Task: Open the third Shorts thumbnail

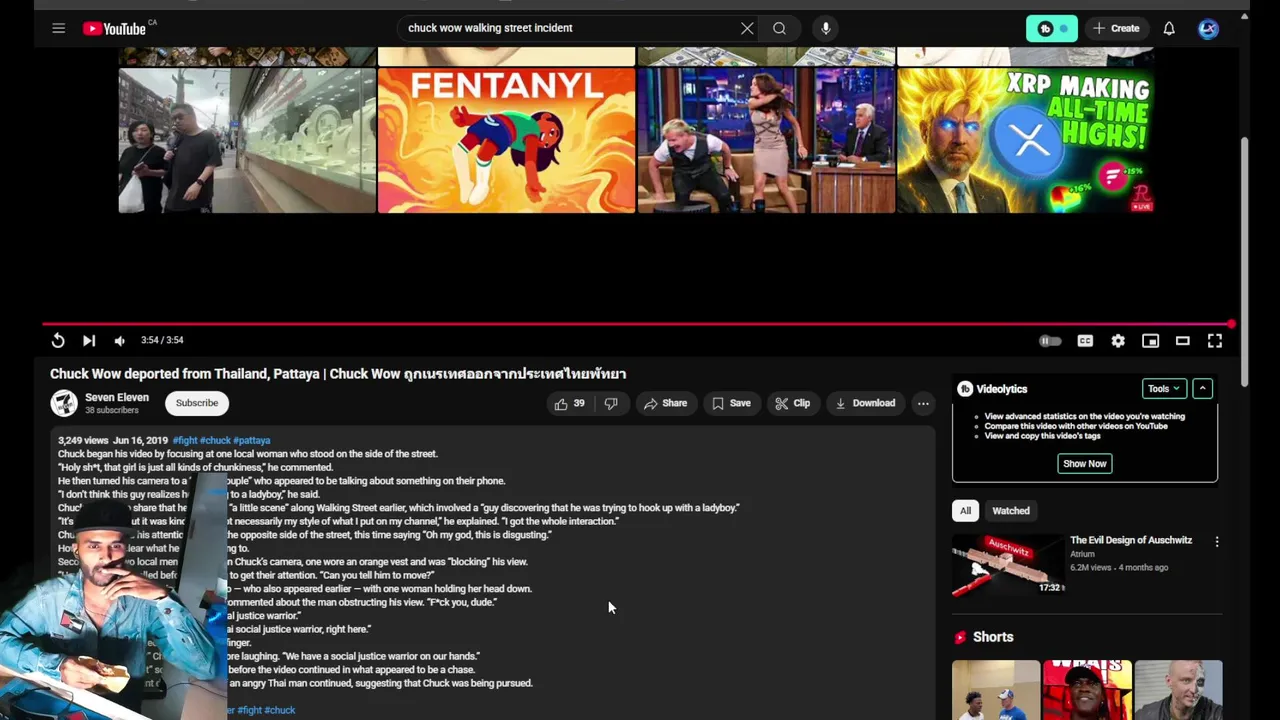Action: click(1178, 690)
